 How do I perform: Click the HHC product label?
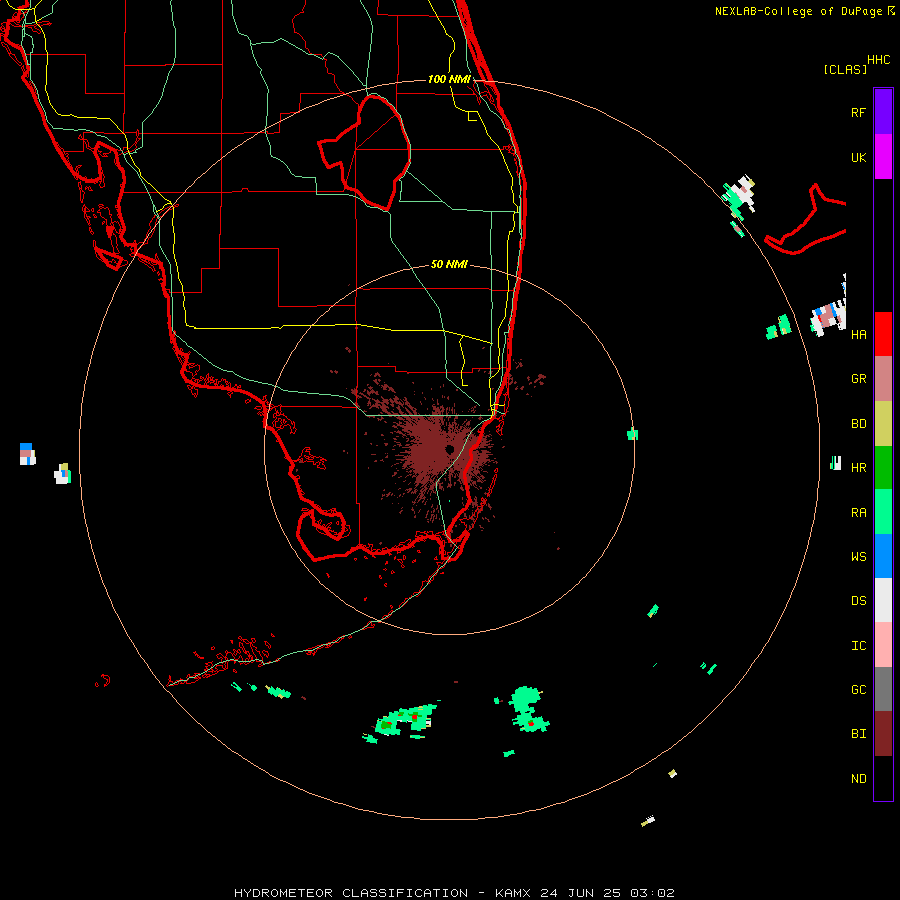878,60
